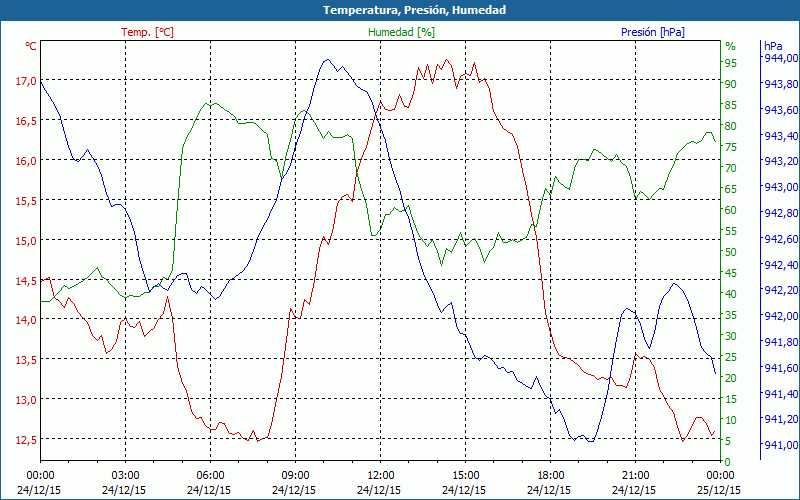This screenshot has width=800, height=500.
Task: Click the '21:00' time axis label
Action: click(x=636, y=475)
